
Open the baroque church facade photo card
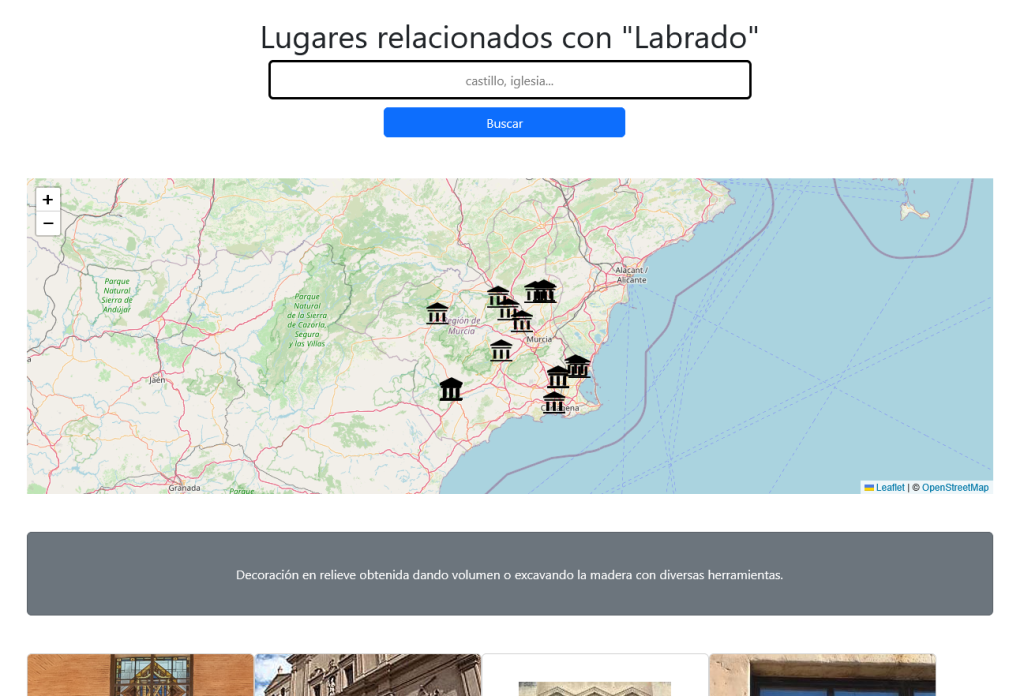pyautogui.click(x=368, y=675)
